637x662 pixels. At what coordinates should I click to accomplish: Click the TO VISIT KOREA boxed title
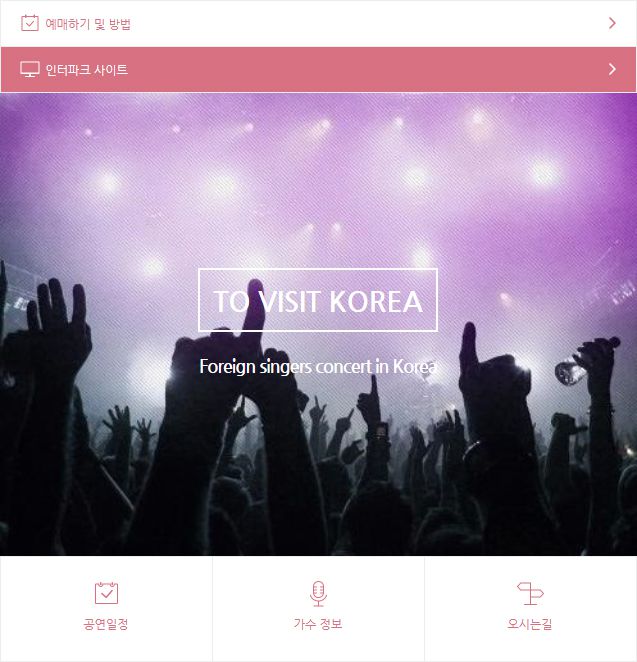coord(318,300)
